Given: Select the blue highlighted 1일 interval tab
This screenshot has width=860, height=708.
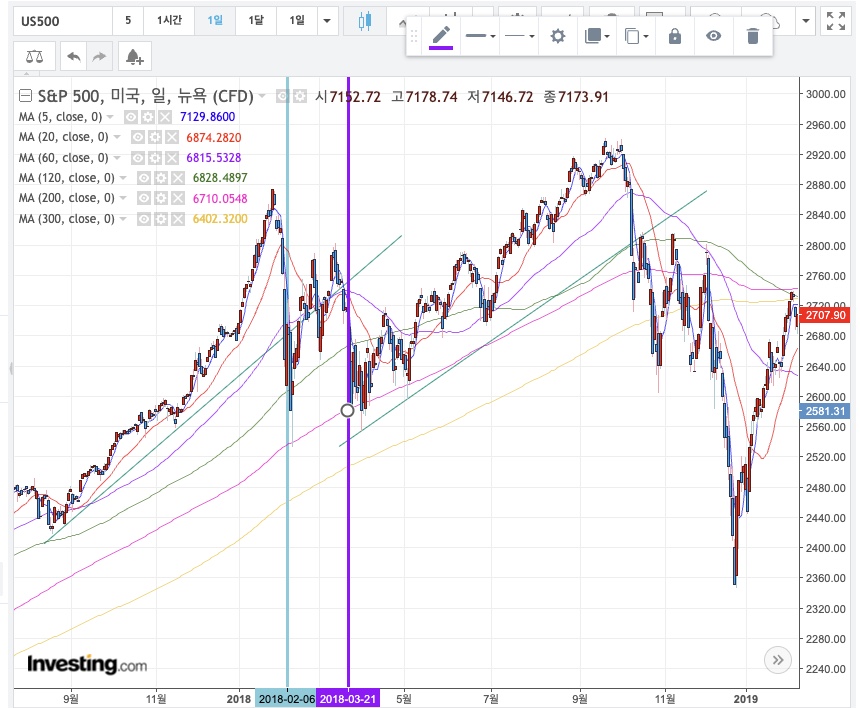Looking at the screenshot, I should point(214,21).
